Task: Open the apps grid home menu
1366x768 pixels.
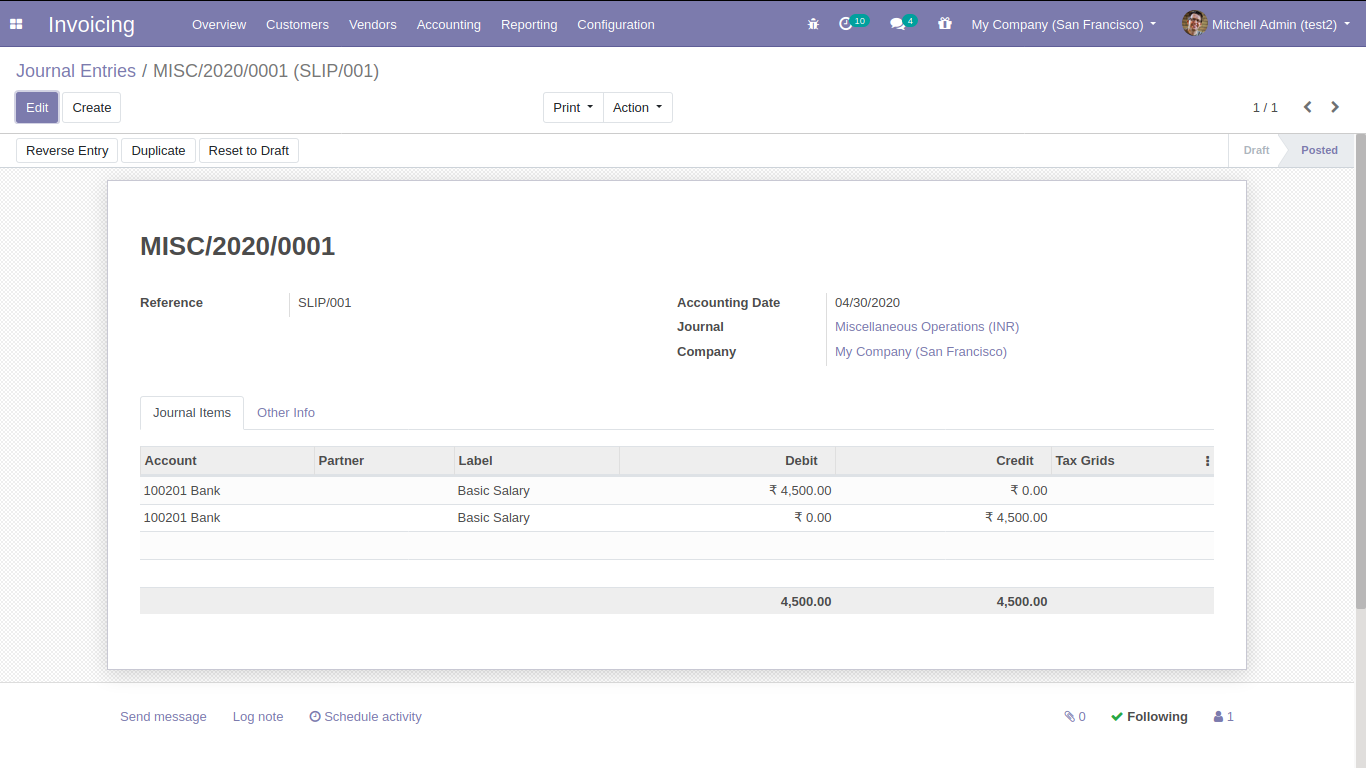Action: point(16,24)
